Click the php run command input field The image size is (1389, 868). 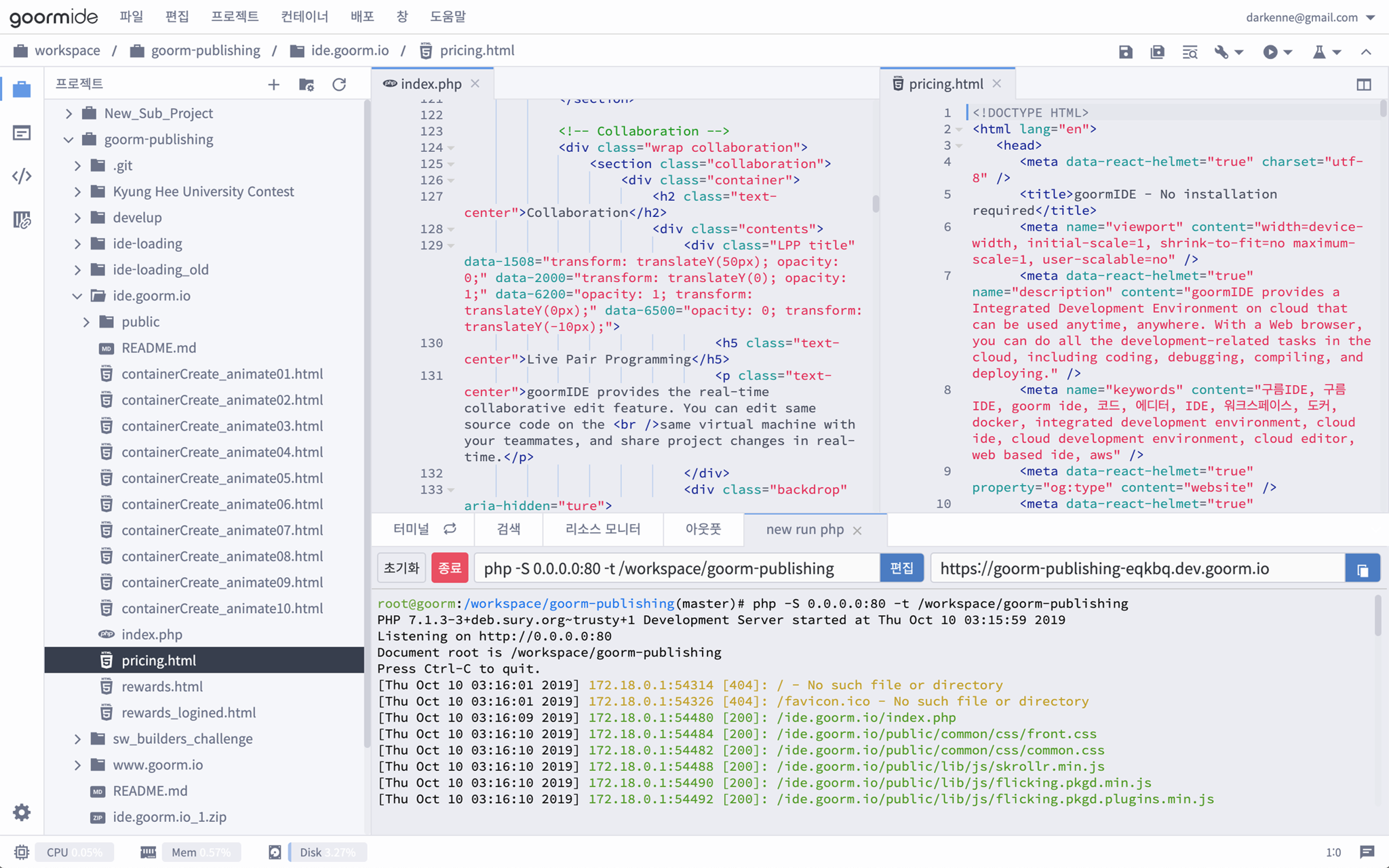[677, 568]
